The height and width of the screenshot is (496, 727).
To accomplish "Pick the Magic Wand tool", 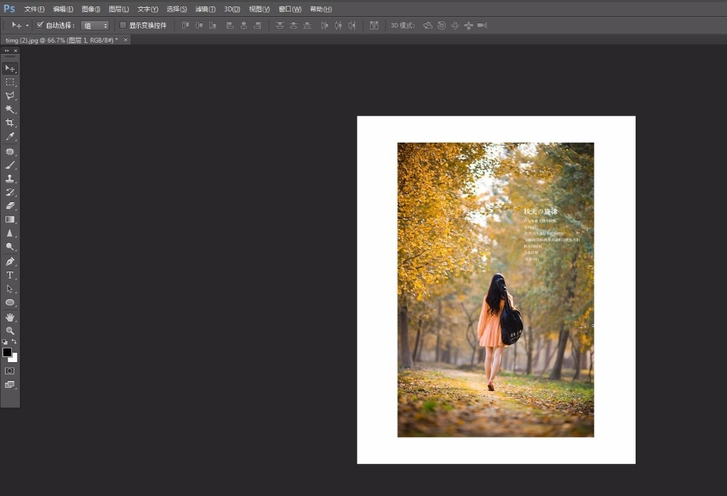I will (x=10, y=109).
